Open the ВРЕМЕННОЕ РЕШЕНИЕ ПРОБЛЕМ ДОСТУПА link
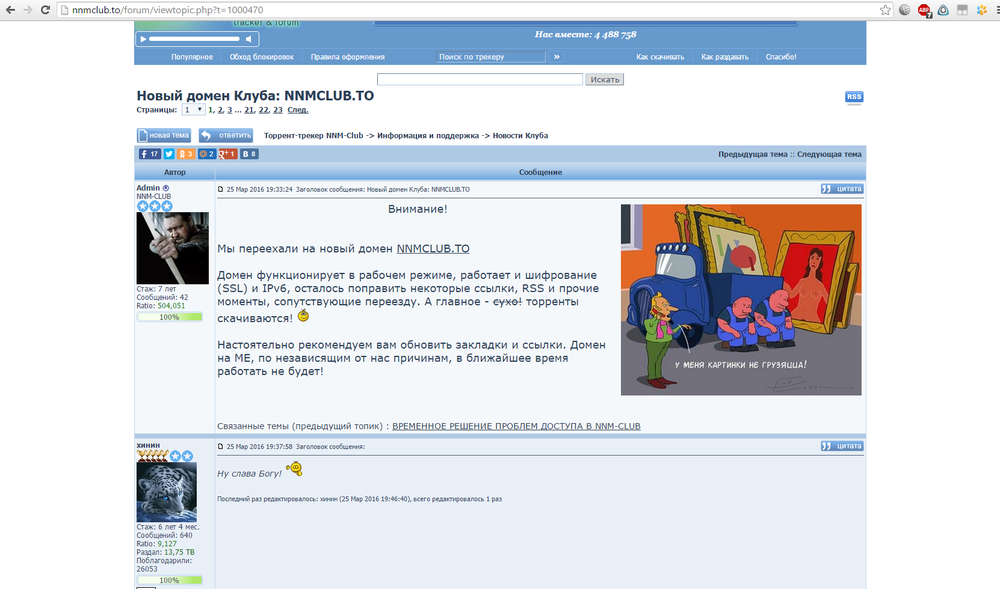Viewport: 1000px width, 589px height. click(516, 426)
